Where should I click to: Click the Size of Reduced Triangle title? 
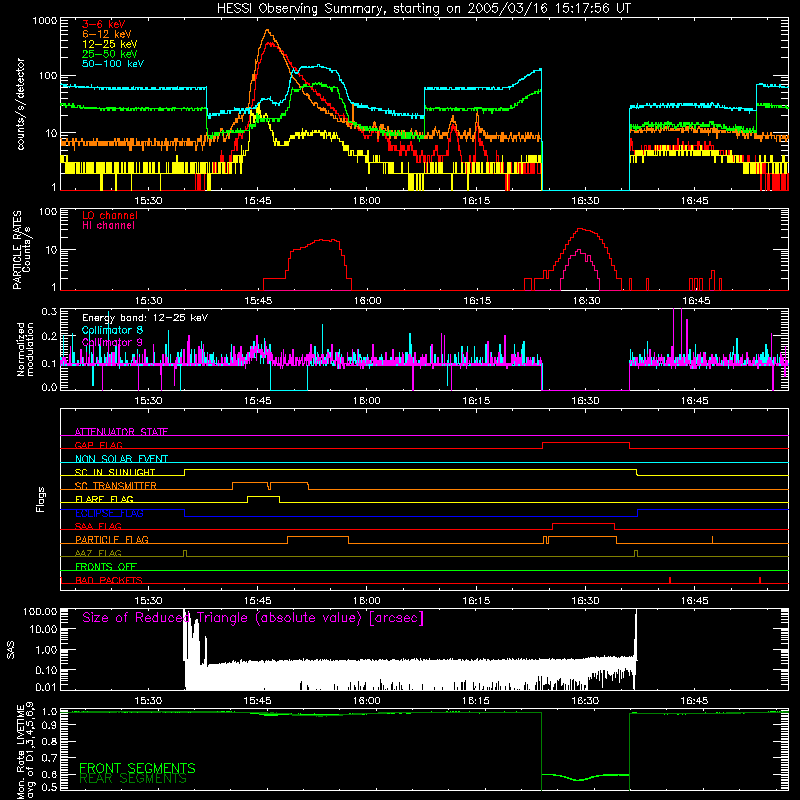click(x=253, y=618)
